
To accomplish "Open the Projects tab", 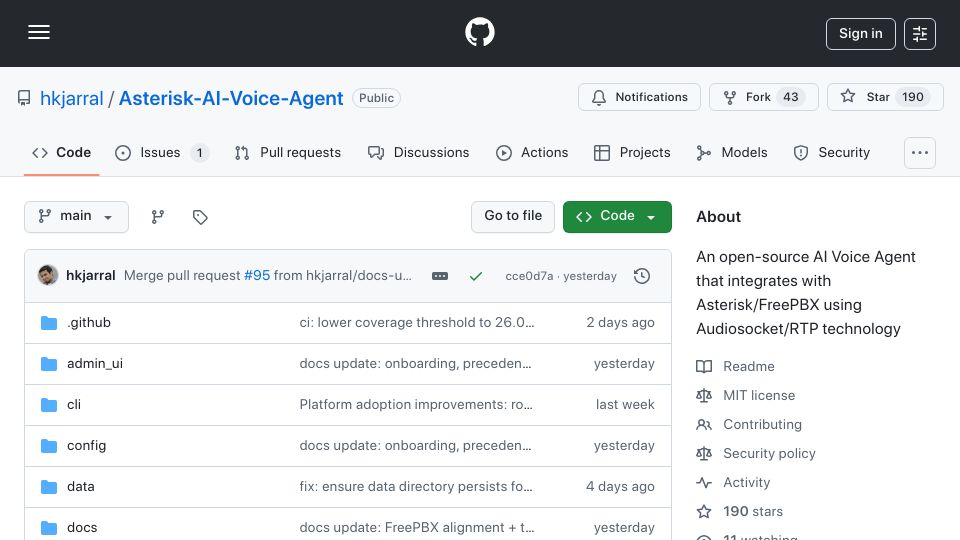I will pyautogui.click(x=632, y=152).
